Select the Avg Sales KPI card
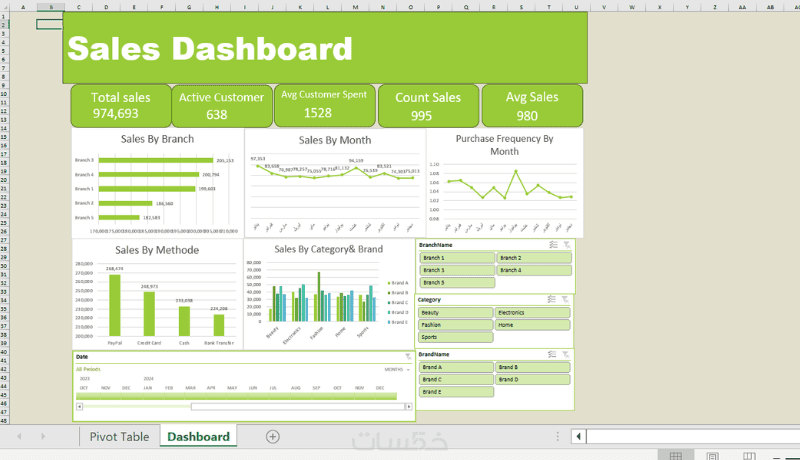 tap(532, 106)
